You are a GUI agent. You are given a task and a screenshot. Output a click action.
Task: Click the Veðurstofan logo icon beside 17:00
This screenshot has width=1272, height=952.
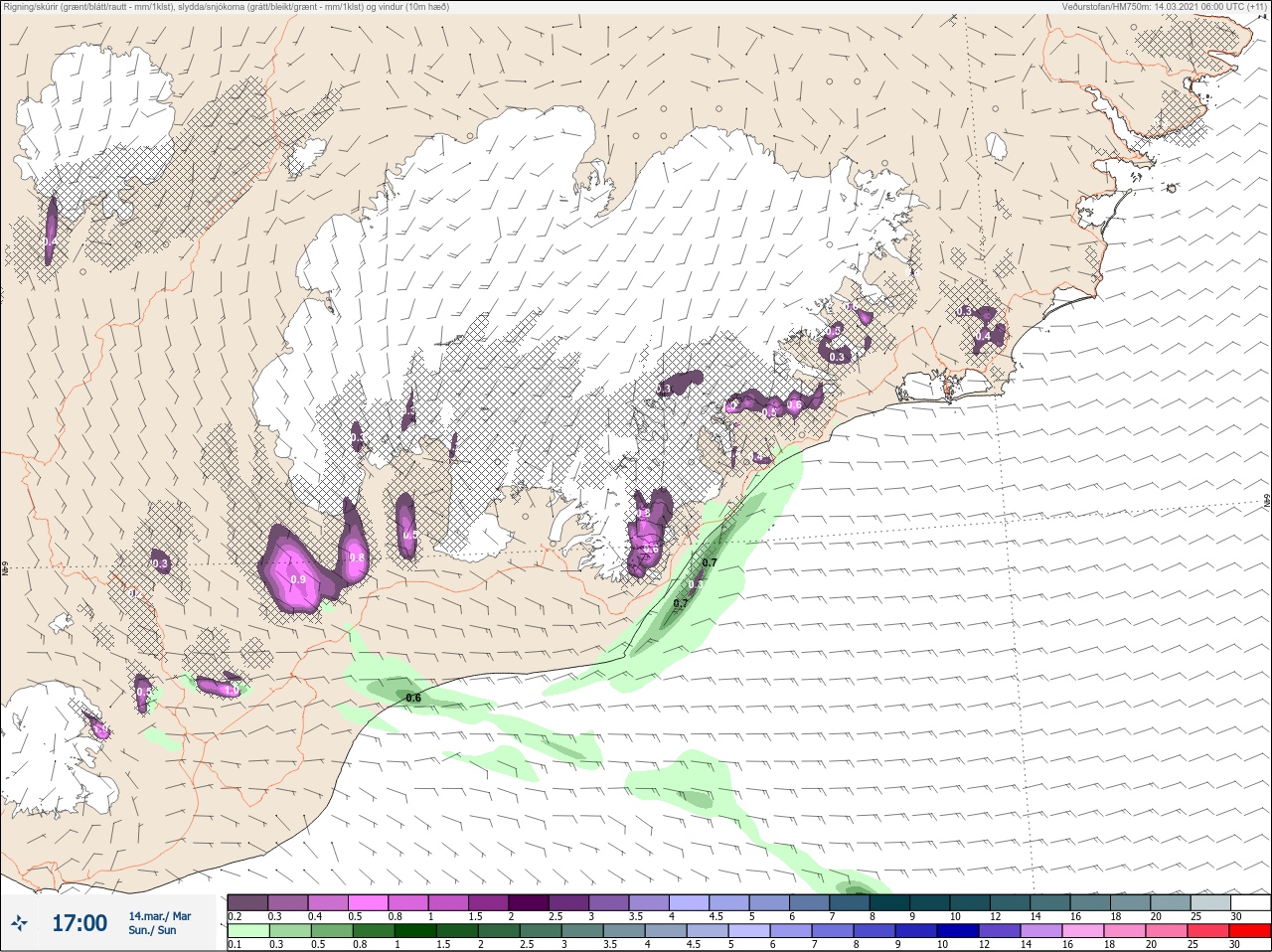20,923
